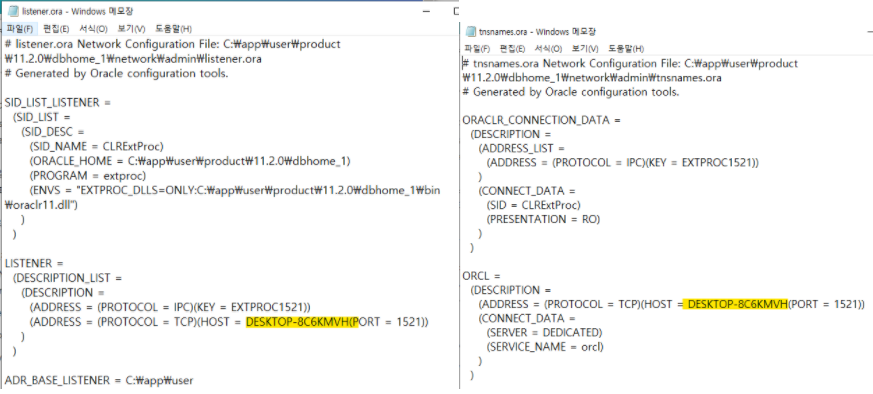Image resolution: width=873 pixels, height=394 pixels.
Task: Click '# Generated by Oracle' line in listener.ora
Action: click(116, 73)
